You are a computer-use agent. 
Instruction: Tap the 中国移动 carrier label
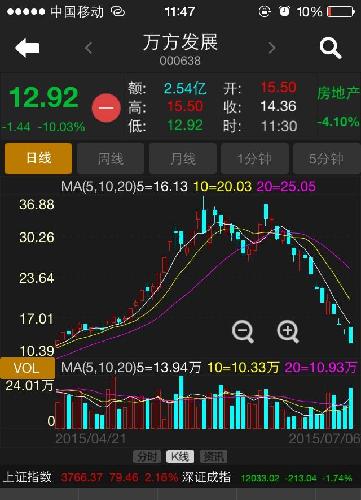pos(77,12)
